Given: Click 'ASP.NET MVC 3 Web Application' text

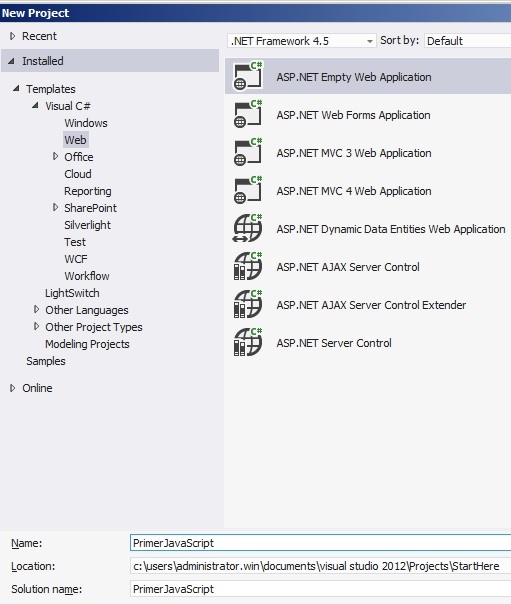Looking at the screenshot, I should click(x=354, y=153).
